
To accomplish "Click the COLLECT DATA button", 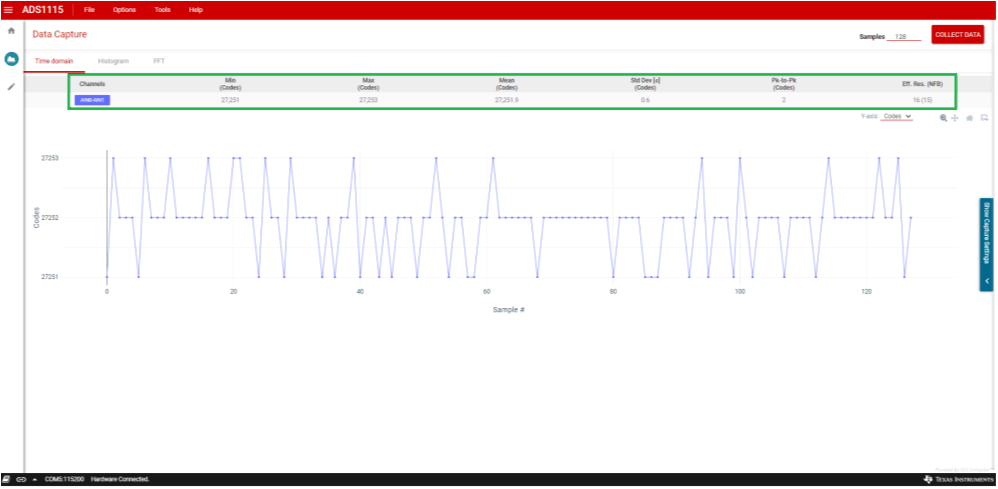I will tap(958, 35).
